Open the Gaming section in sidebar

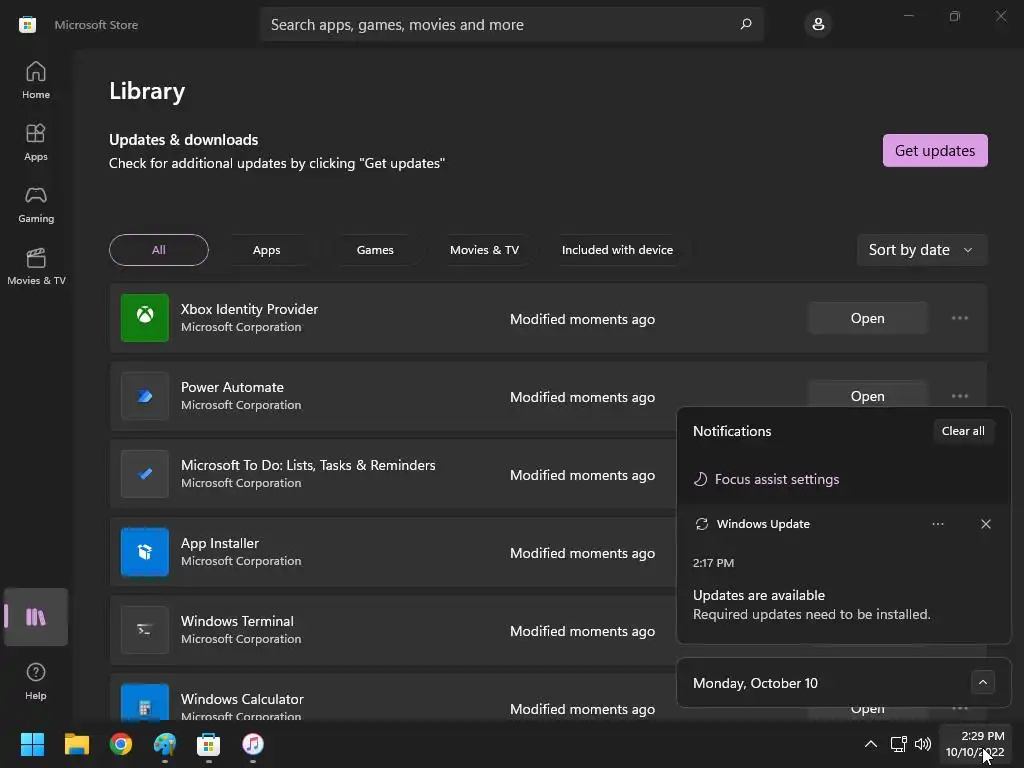36,204
